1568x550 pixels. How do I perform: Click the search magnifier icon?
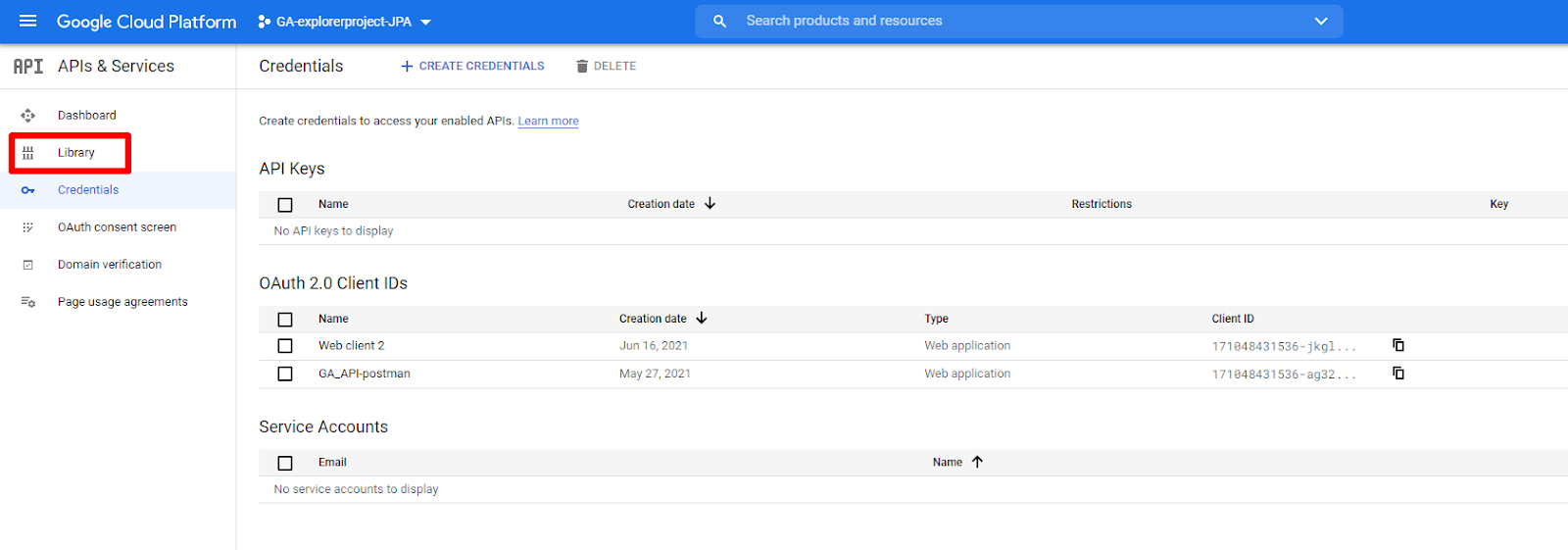[x=719, y=21]
